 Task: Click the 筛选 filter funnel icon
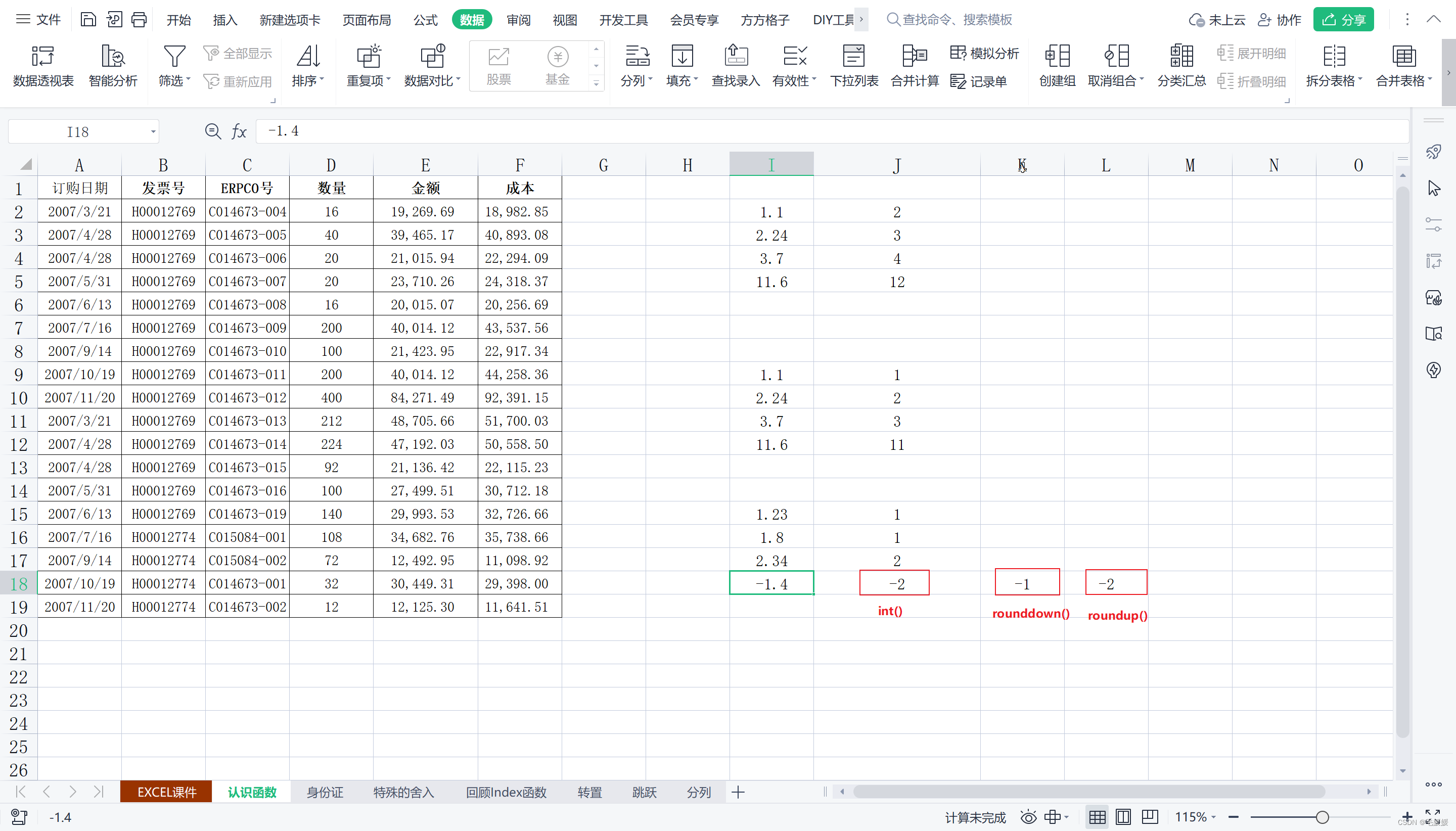(174, 56)
